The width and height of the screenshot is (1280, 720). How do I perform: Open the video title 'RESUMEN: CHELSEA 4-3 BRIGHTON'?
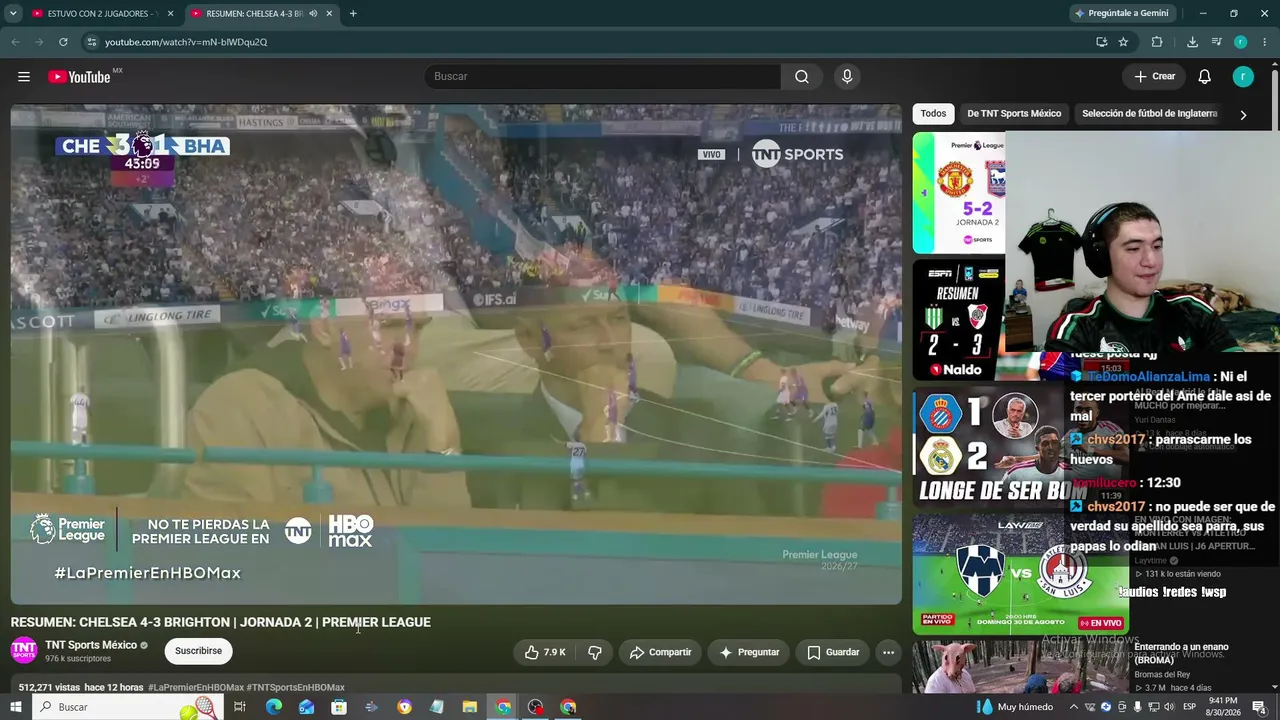pyautogui.click(x=221, y=622)
